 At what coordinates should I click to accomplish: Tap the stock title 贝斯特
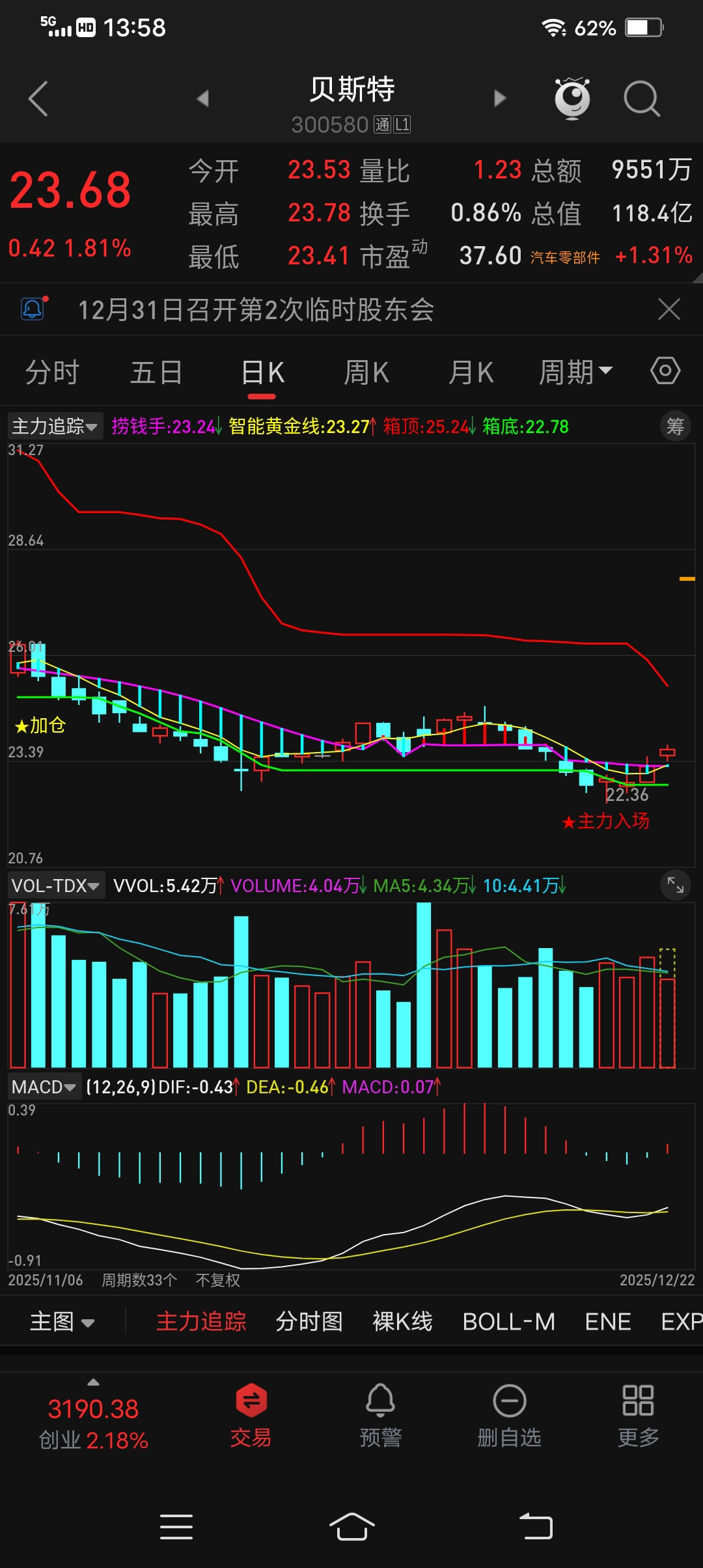[x=351, y=89]
